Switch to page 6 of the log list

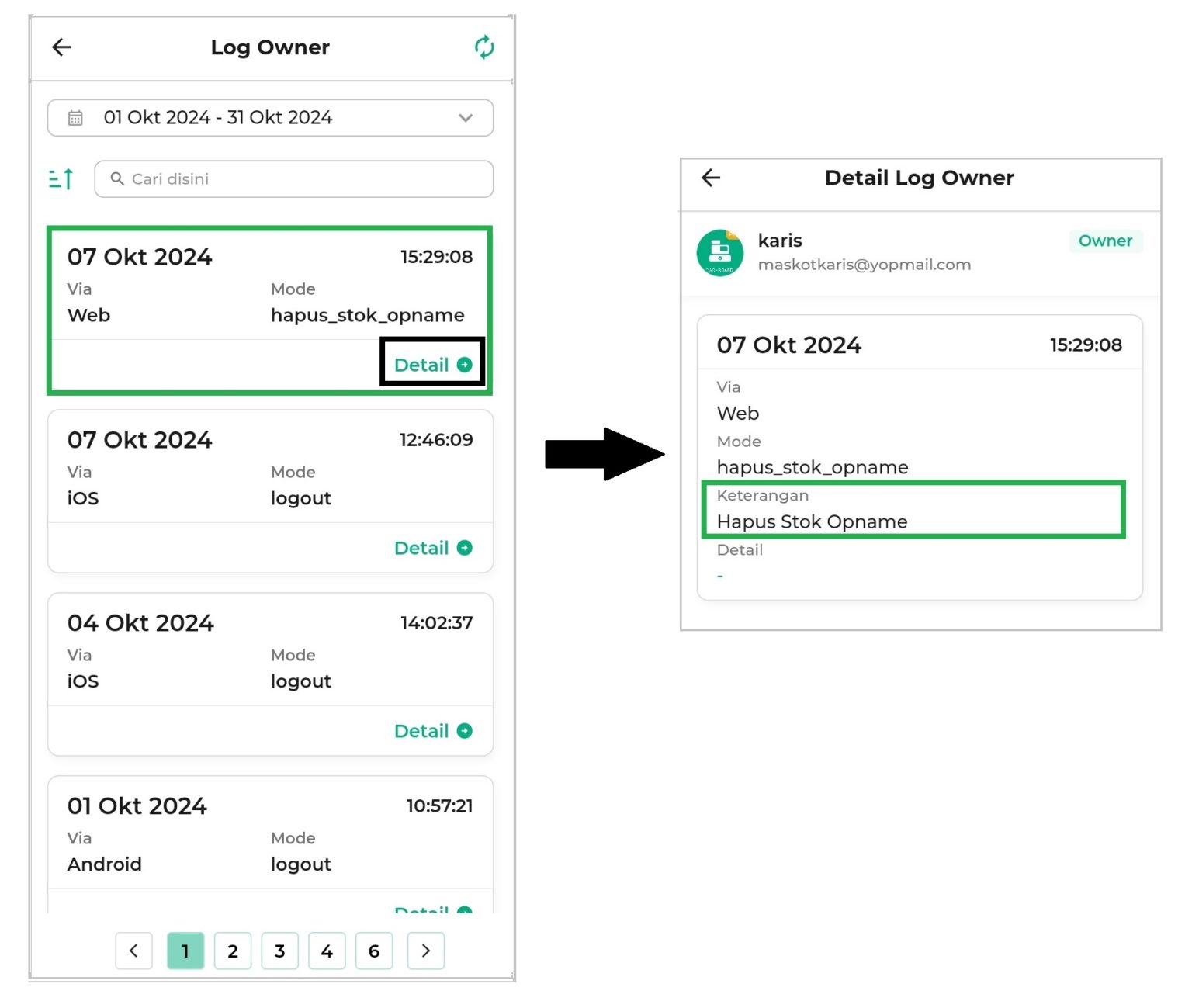point(374,951)
